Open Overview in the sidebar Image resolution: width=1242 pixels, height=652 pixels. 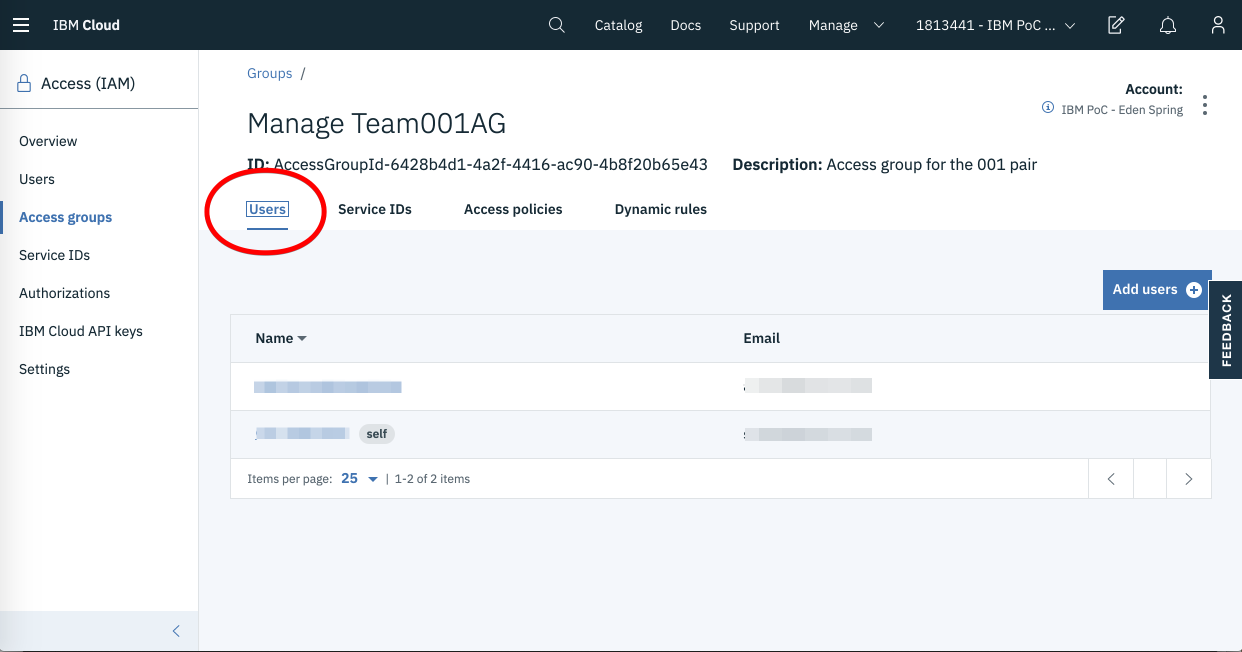48,141
